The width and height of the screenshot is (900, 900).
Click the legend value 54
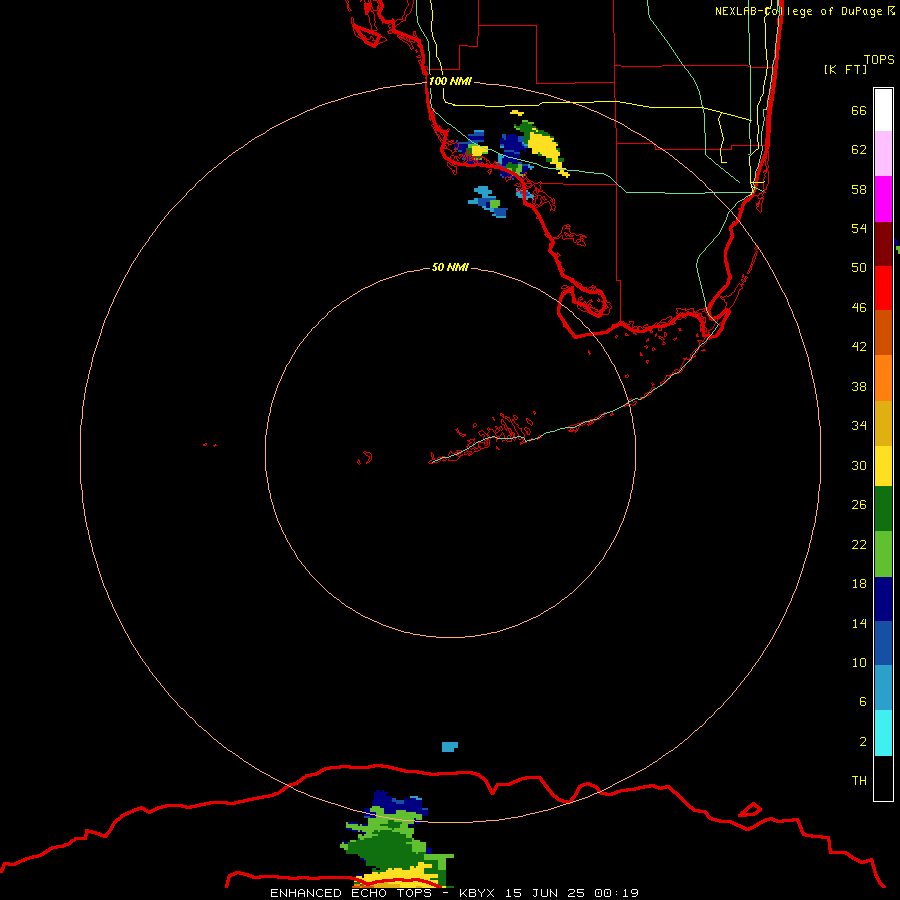pyautogui.click(x=859, y=228)
